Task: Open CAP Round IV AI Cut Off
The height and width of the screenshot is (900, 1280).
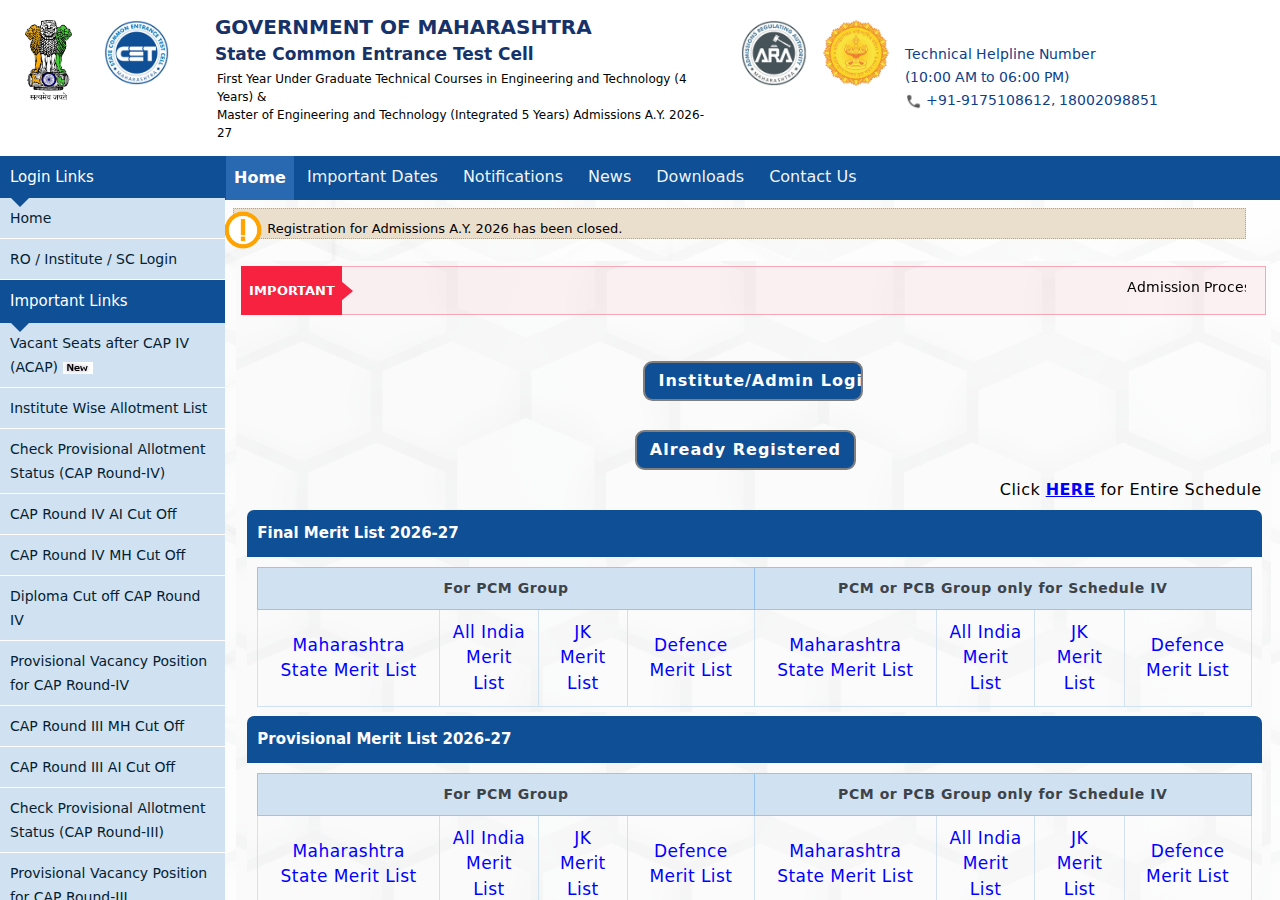Action: 112,514
